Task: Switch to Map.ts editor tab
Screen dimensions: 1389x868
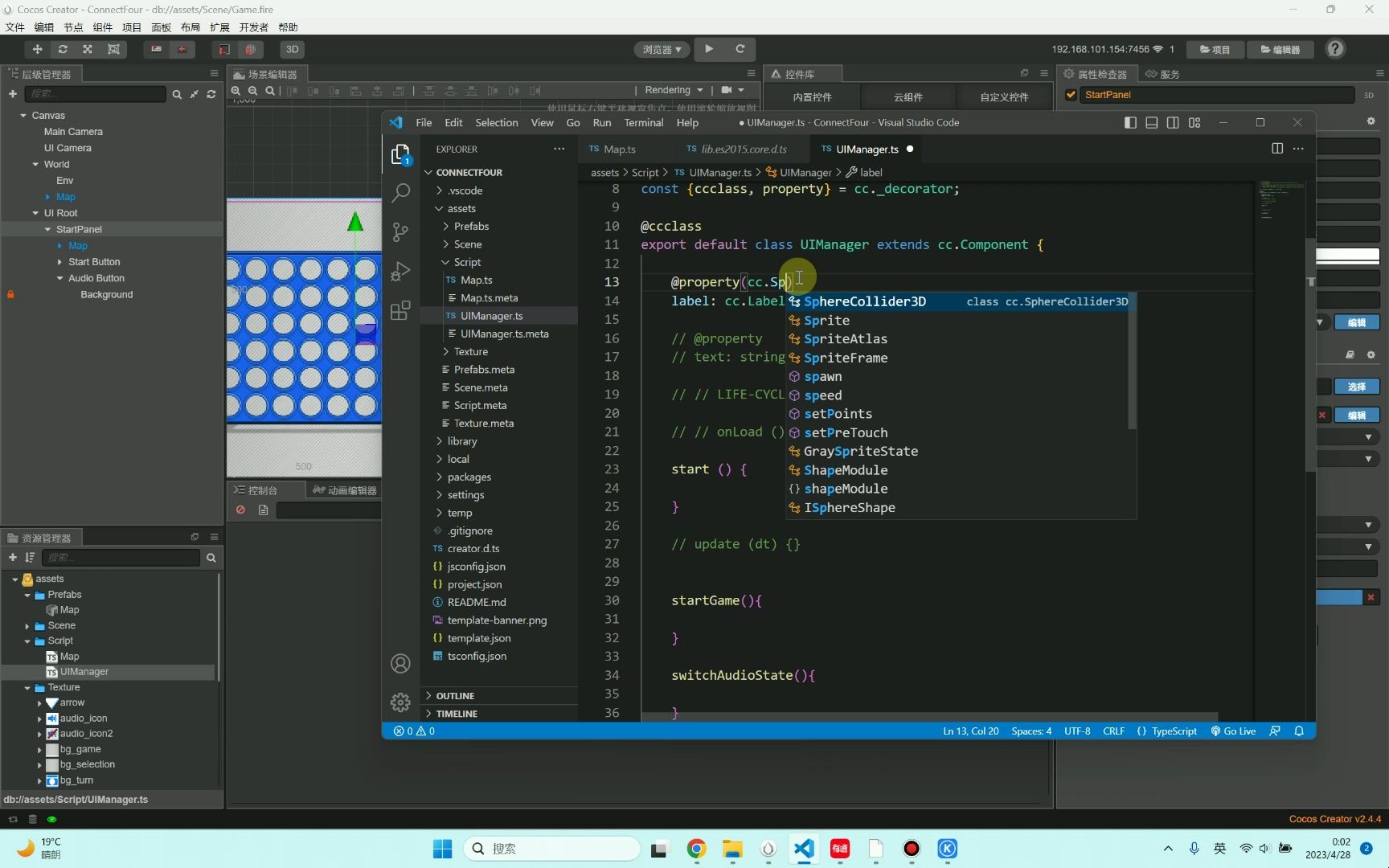Action: coord(619,149)
